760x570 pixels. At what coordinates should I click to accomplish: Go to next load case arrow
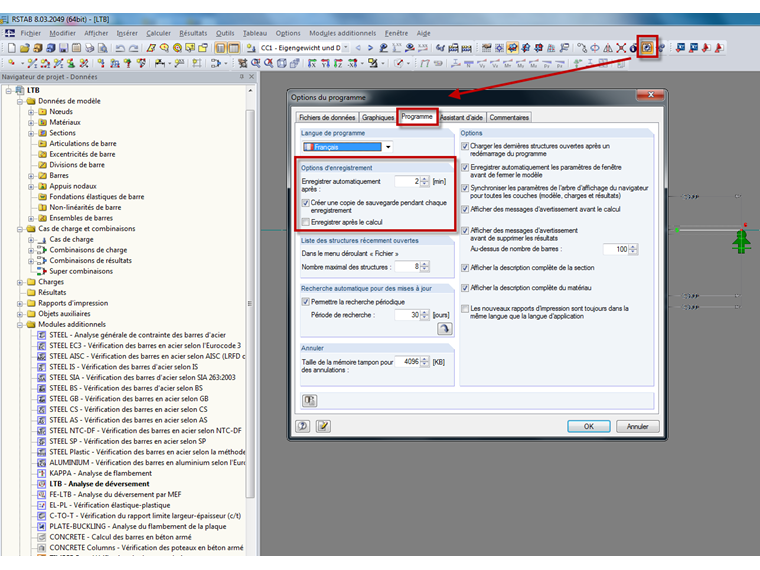(x=370, y=48)
